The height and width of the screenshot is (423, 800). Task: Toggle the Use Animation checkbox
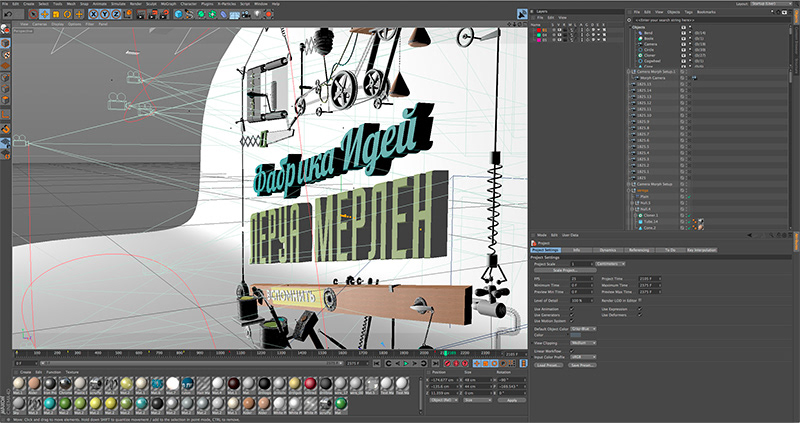tap(571, 309)
